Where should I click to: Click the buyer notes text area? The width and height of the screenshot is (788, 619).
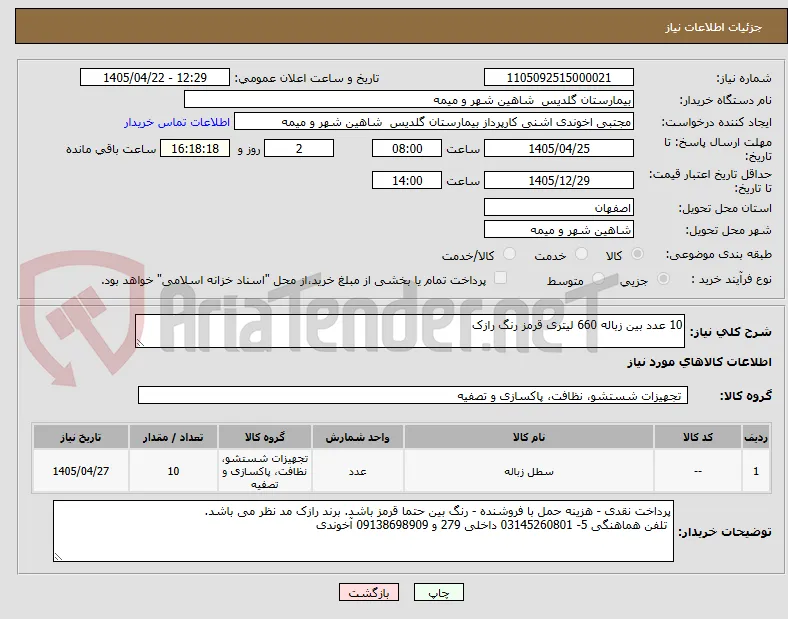point(363,531)
